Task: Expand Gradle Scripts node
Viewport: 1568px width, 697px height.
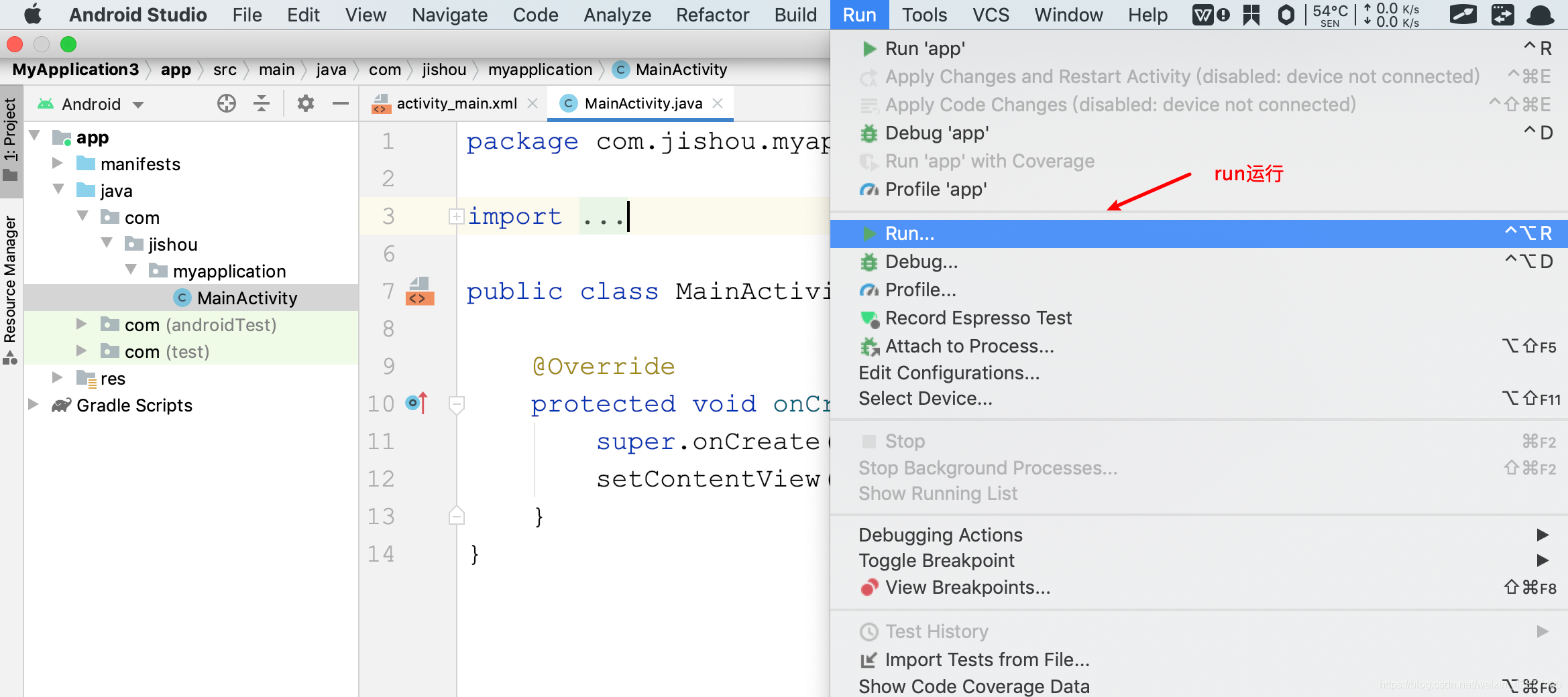Action: point(33,405)
